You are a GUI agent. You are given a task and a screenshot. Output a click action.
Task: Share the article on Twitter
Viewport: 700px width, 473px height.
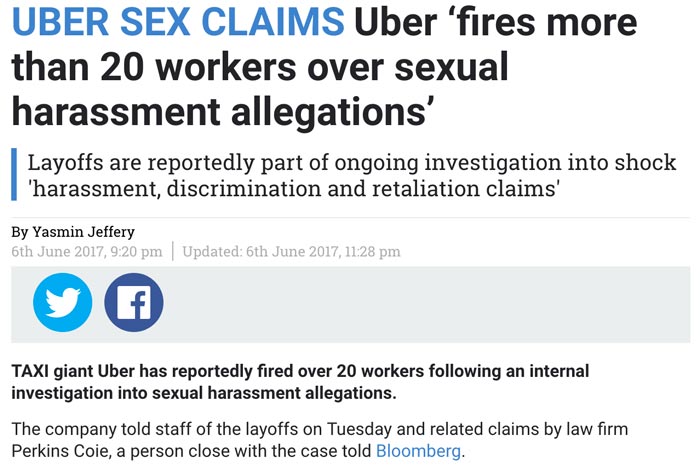63,302
